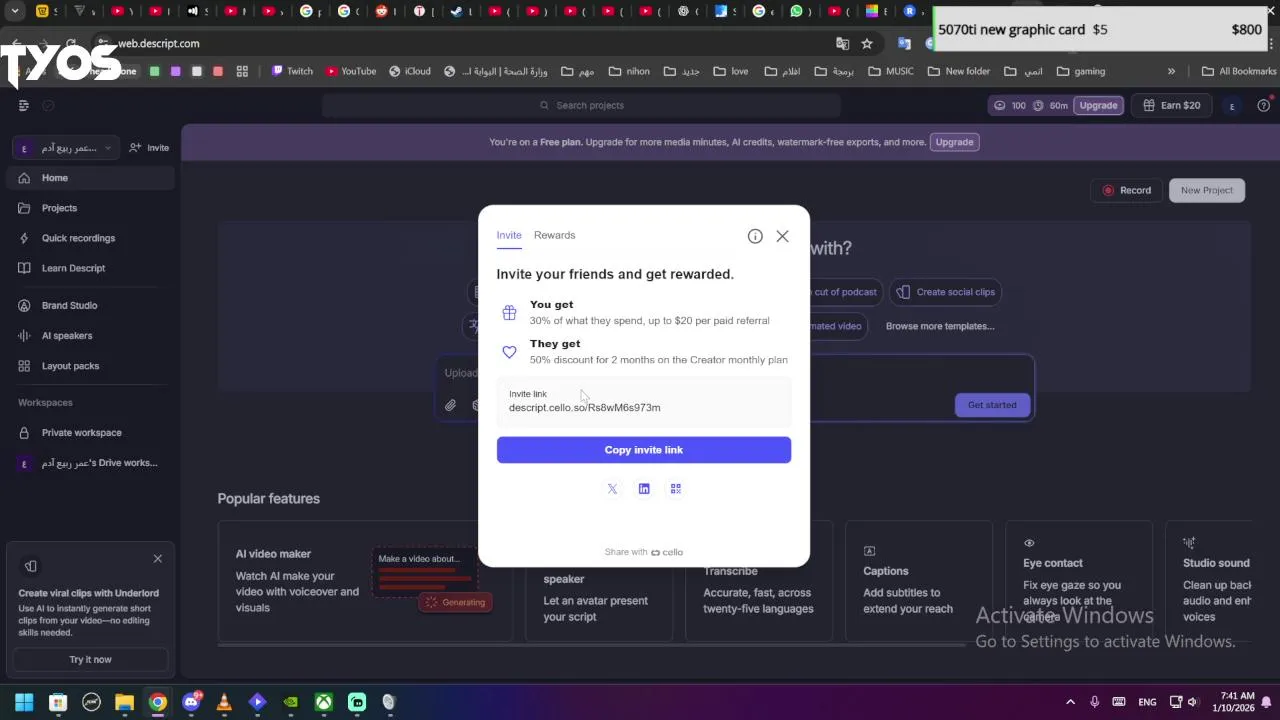Click the translate page icon

[x=842, y=44]
